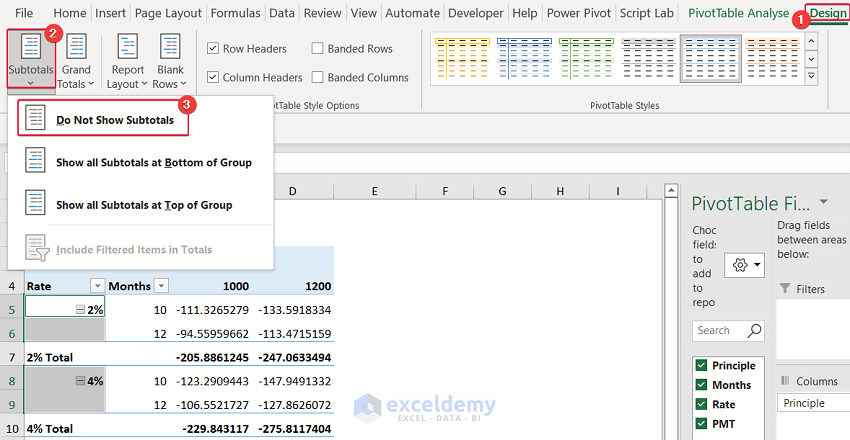Uncheck the Months field checkbox
The width and height of the screenshot is (850, 440).
click(x=700, y=385)
